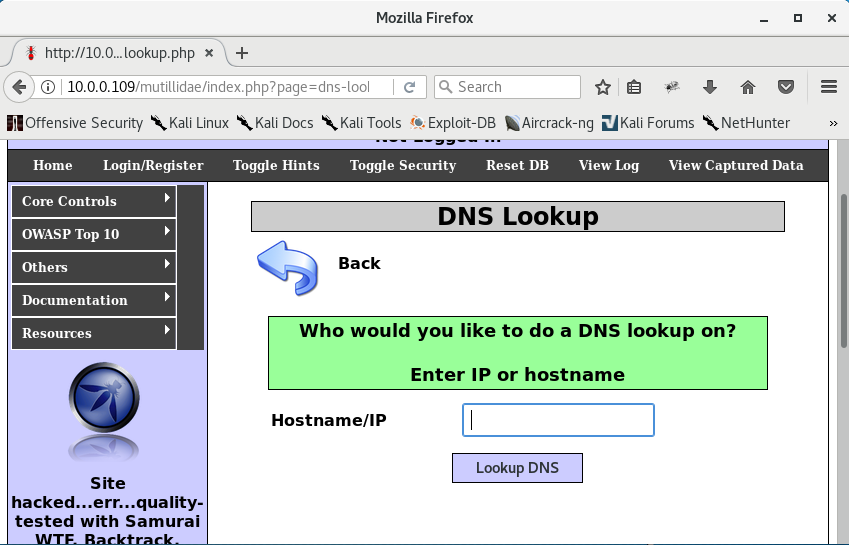
Task: Select the lookup.php browser tab
Action: (x=119, y=53)
